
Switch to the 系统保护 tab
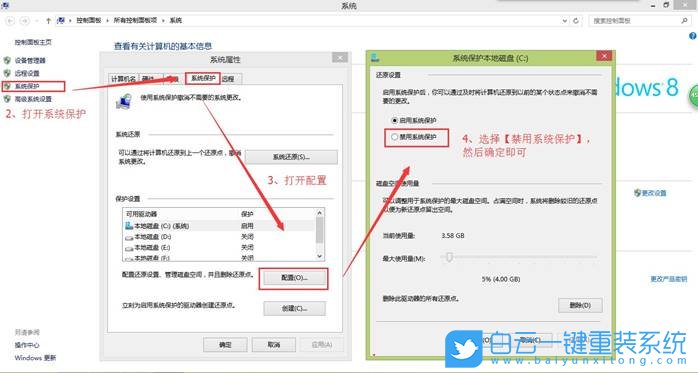pos(203,78)
